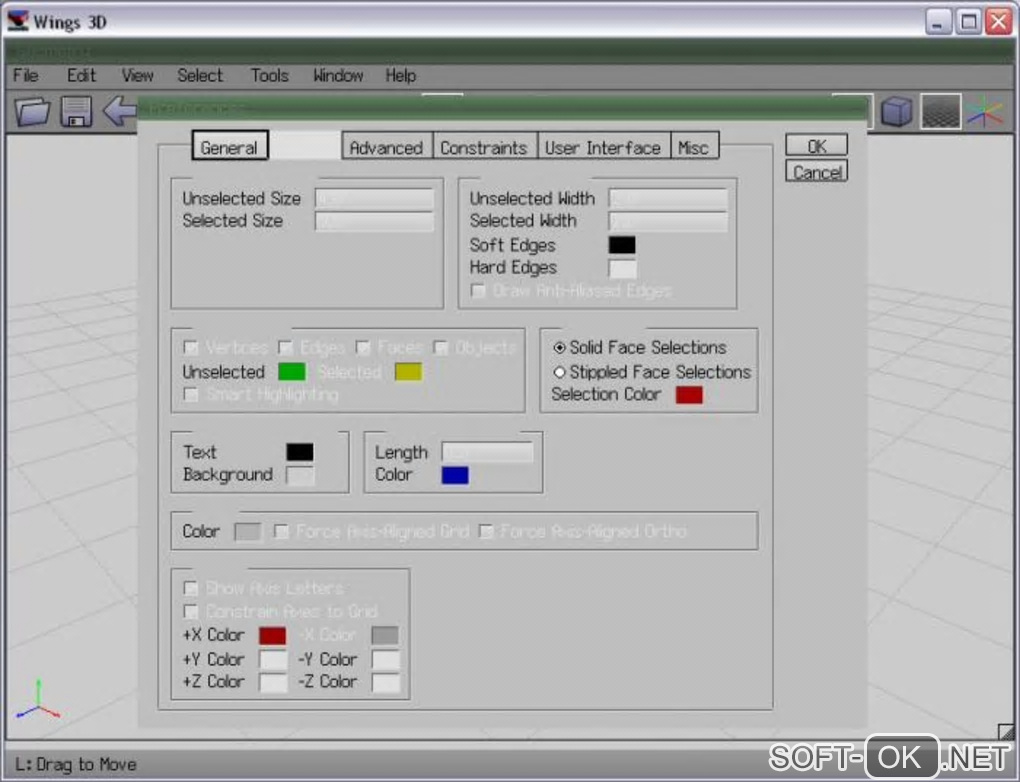
Task: Change the green Unselected highlight color
Action: 291,371
